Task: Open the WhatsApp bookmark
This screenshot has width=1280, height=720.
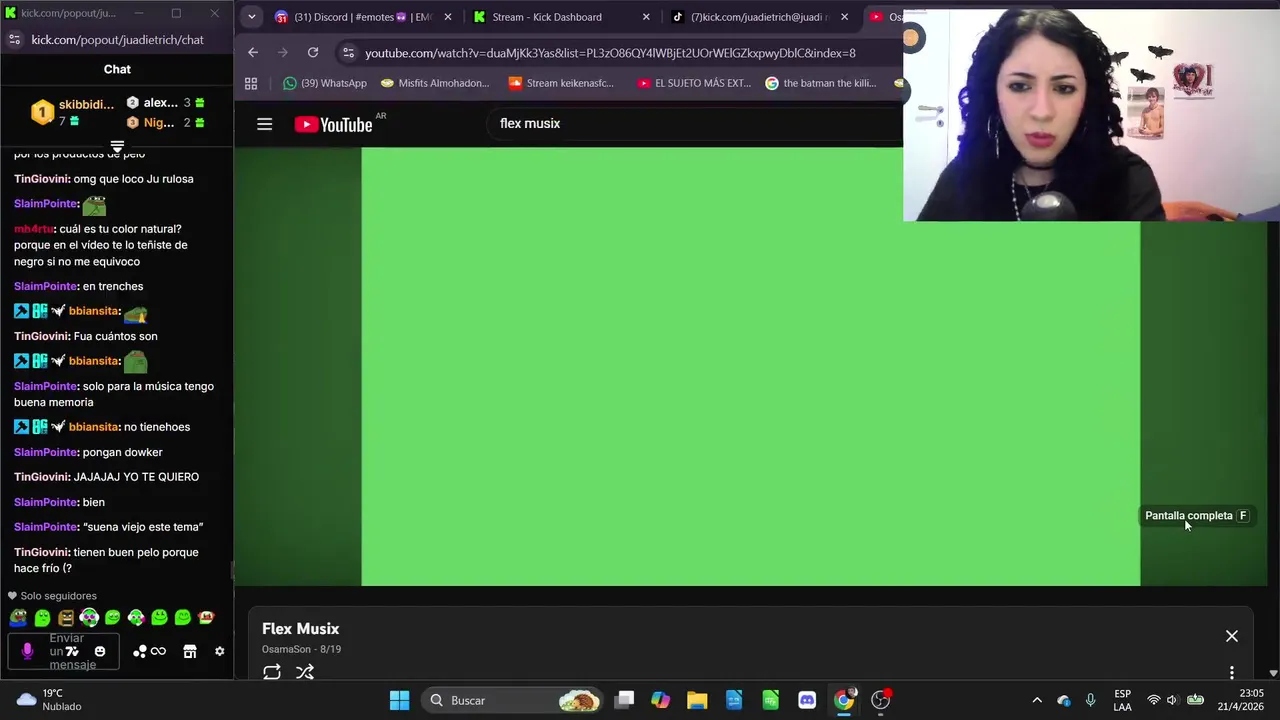Action: (324, 83)
